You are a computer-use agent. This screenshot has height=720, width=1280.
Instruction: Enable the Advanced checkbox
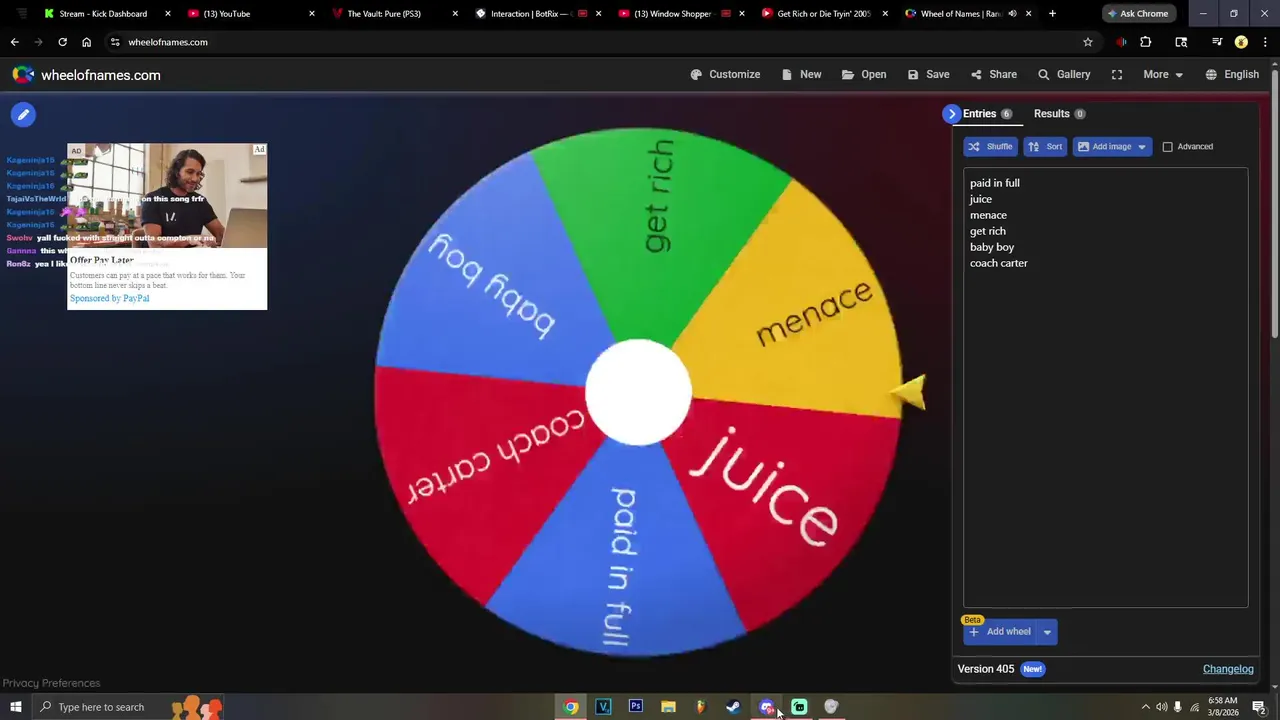(x=1167, y=147)
